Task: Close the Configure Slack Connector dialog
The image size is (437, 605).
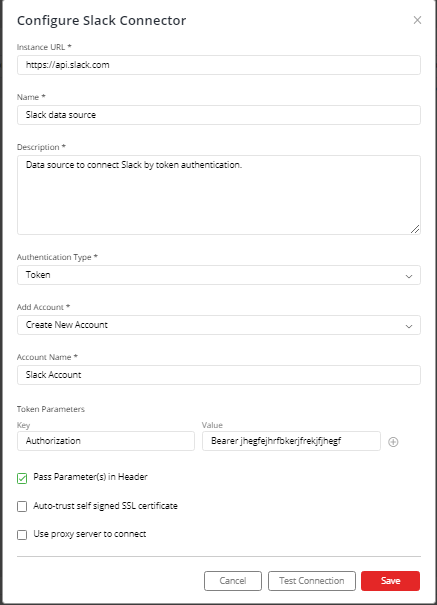Action: pyautogui.click(x=417, y=20)
